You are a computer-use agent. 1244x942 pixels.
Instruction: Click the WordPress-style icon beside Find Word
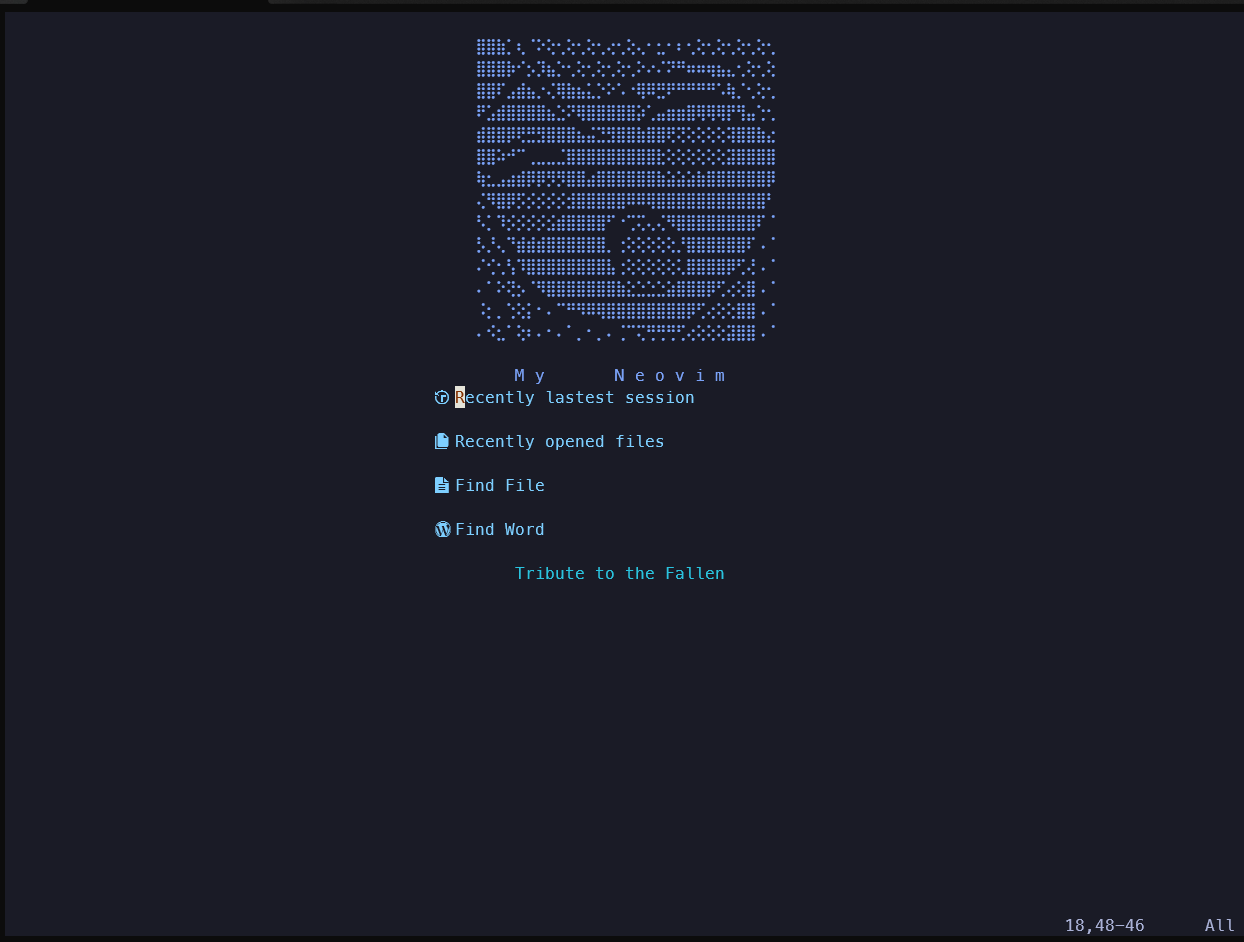[x=442, y=530]
